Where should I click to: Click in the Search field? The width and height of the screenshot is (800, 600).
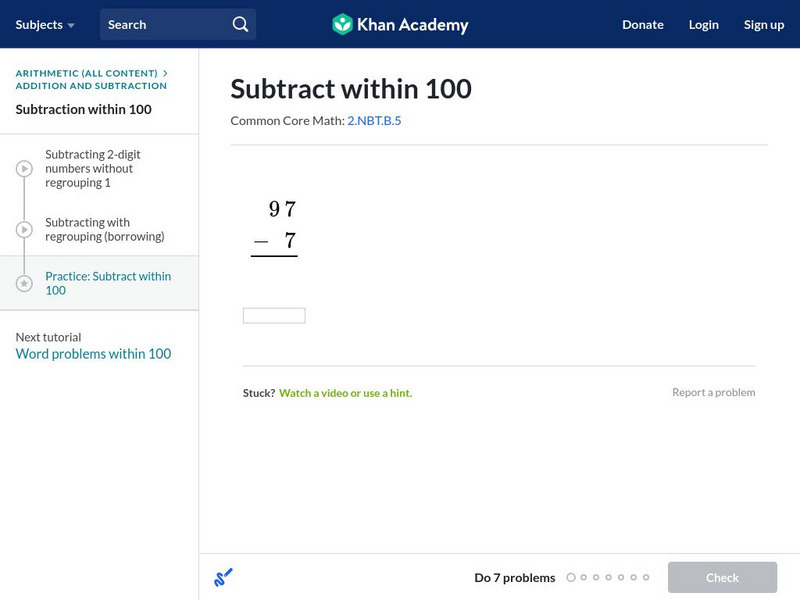click(165, 24)
